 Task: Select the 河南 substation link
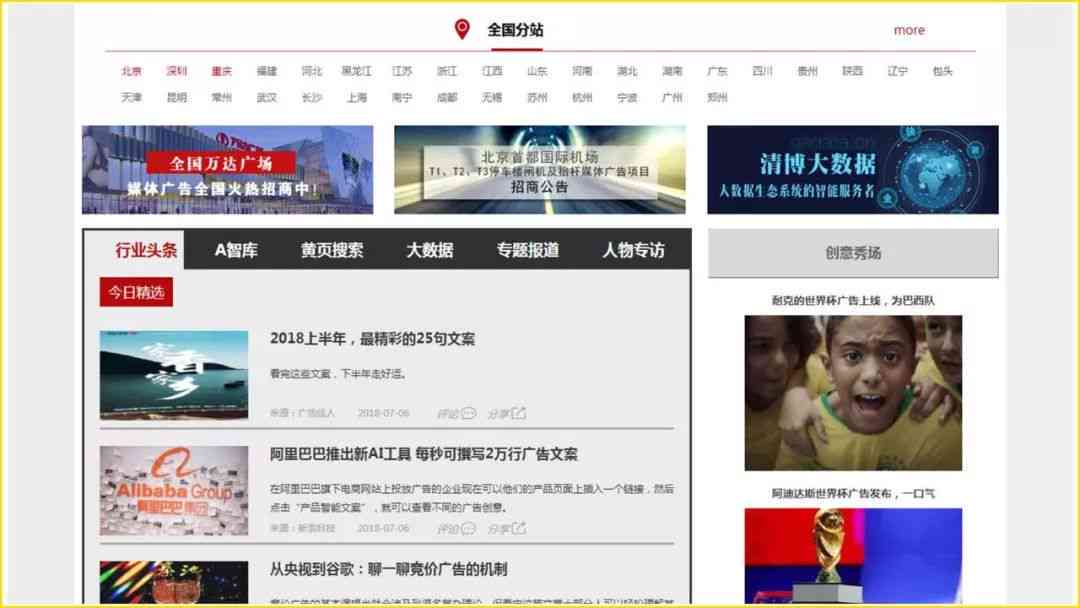click(582, 71)
